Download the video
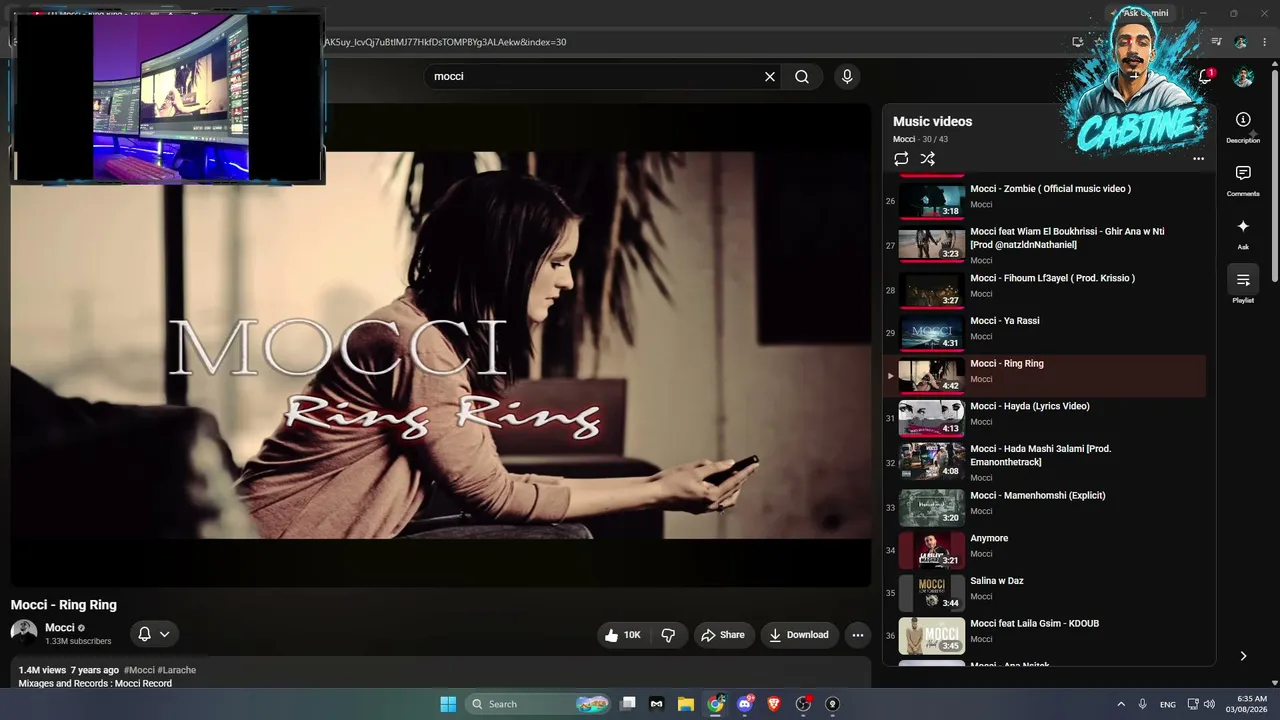The image size is (1280, 720). coord(799,635)
